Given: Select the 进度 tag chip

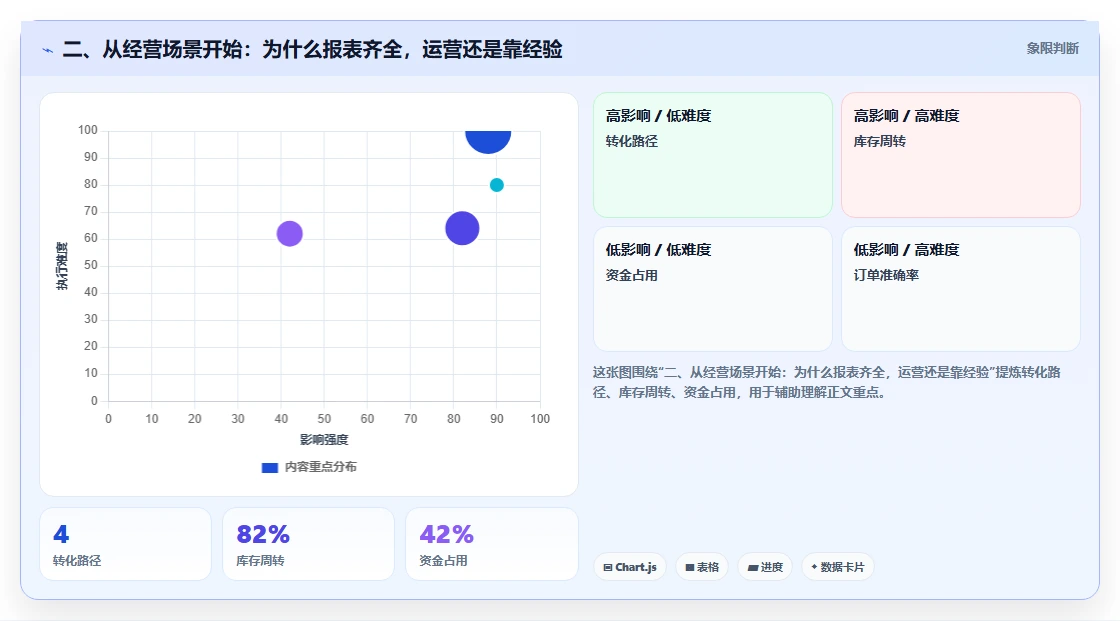Looking at the screenshot, I should [x=765, y=567].
